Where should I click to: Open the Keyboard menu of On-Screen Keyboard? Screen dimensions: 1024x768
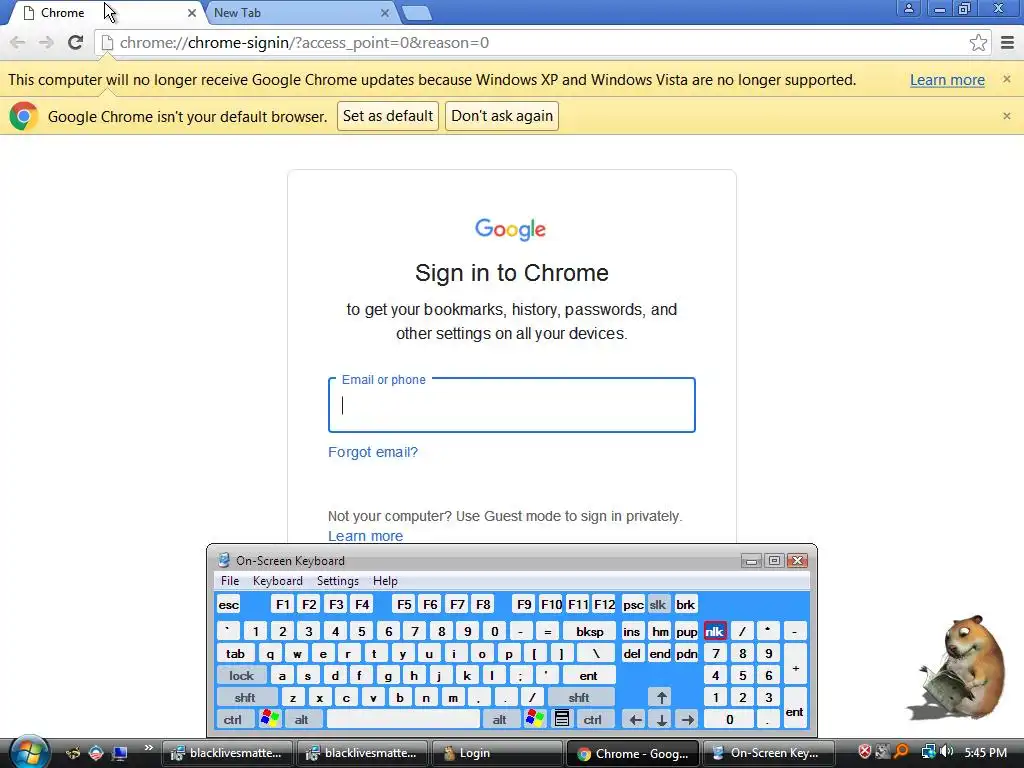point(278,581)
